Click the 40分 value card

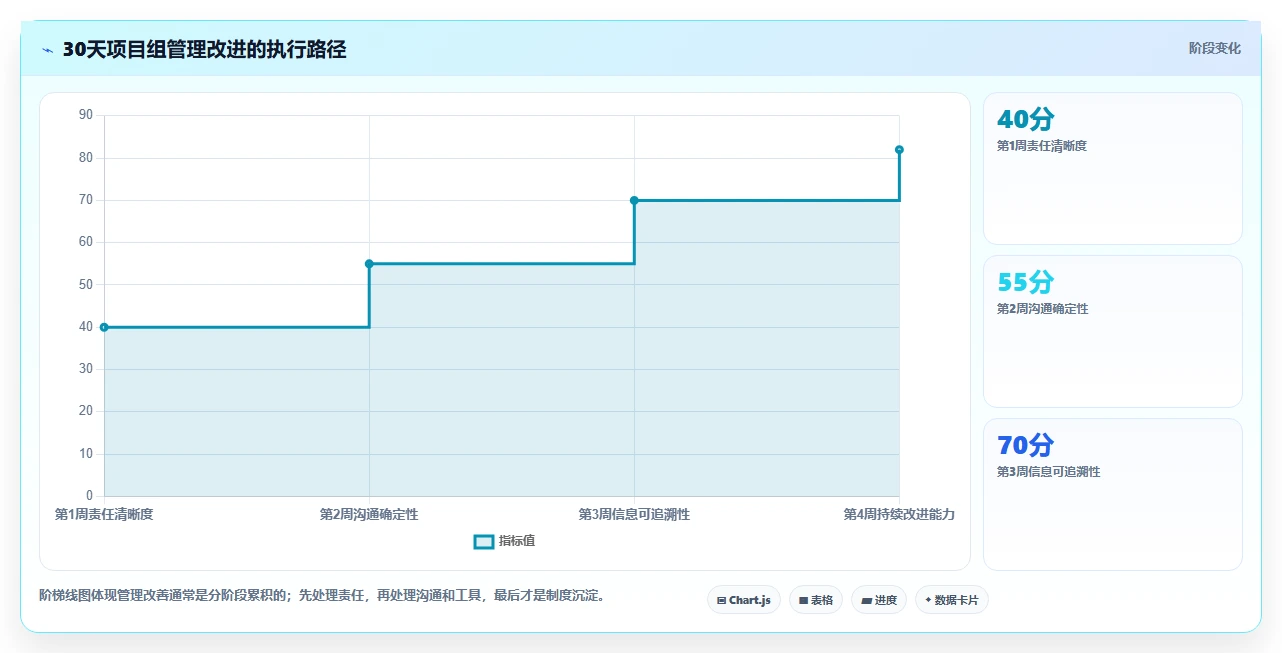[1113, 168]
